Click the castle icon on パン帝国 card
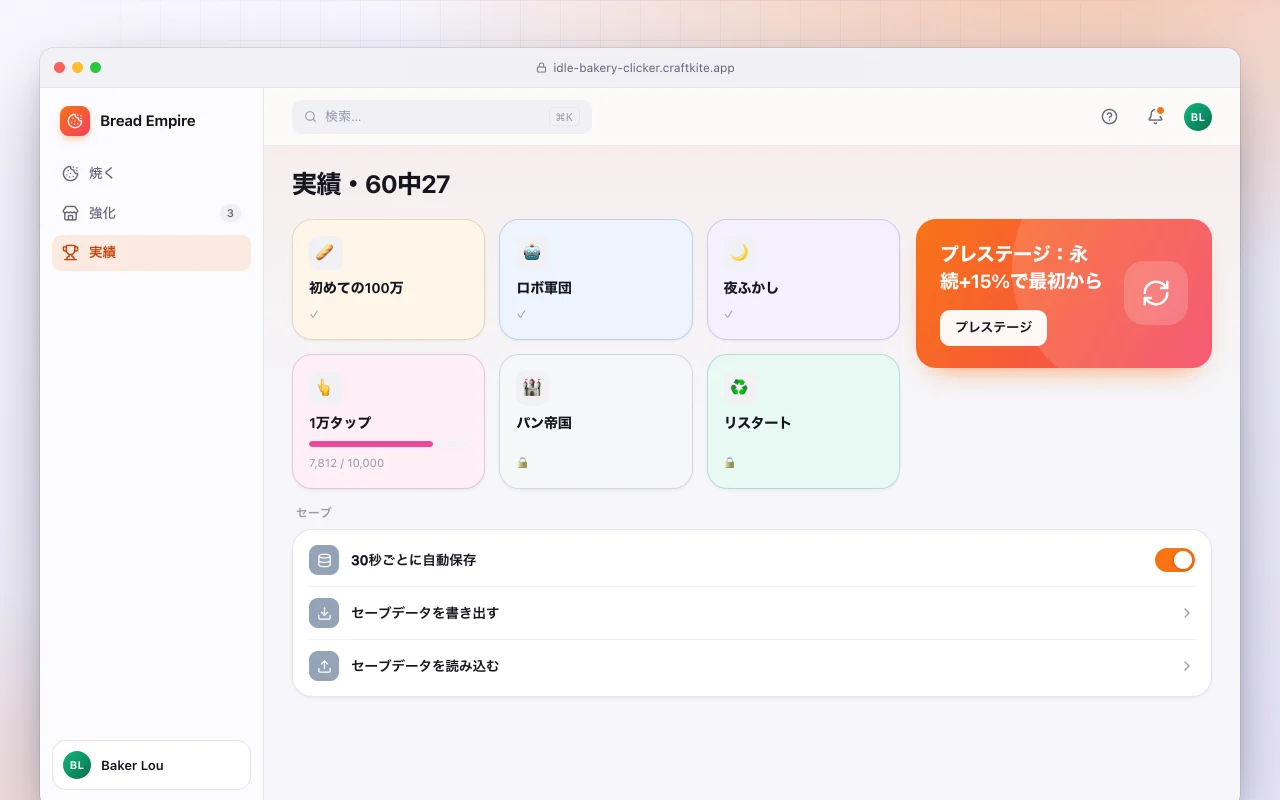This screenshot has height=800, width=1280. tap(532, 388)
